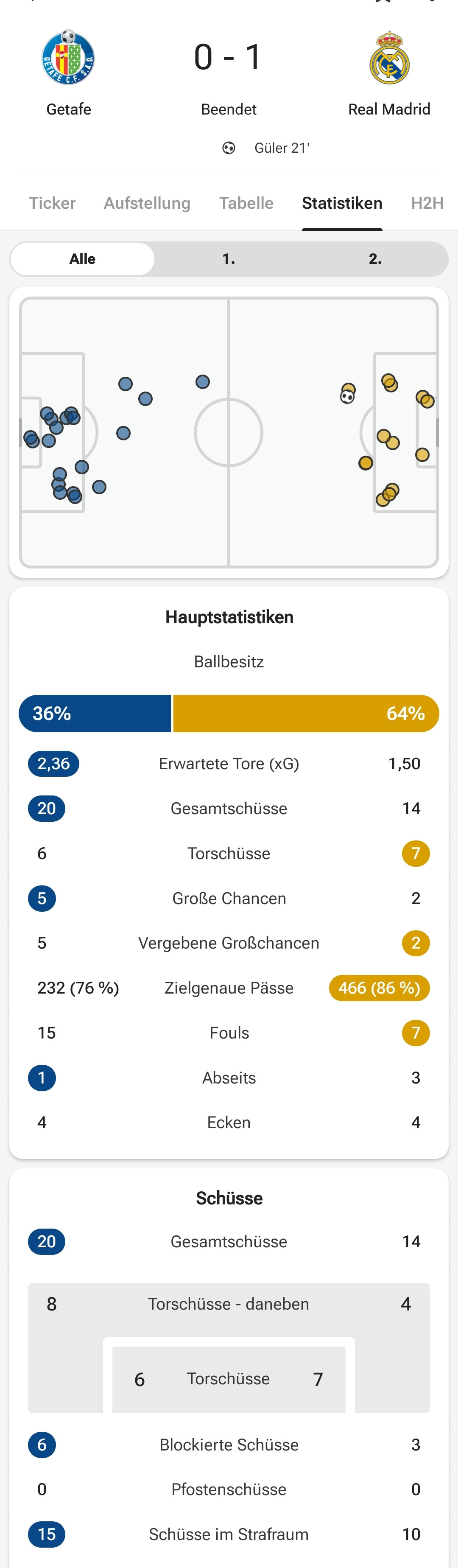The width and height of the screenshot is (458, 1568).
Task: Tap the blue 1 badge for Abseits
Action: 42,1078
